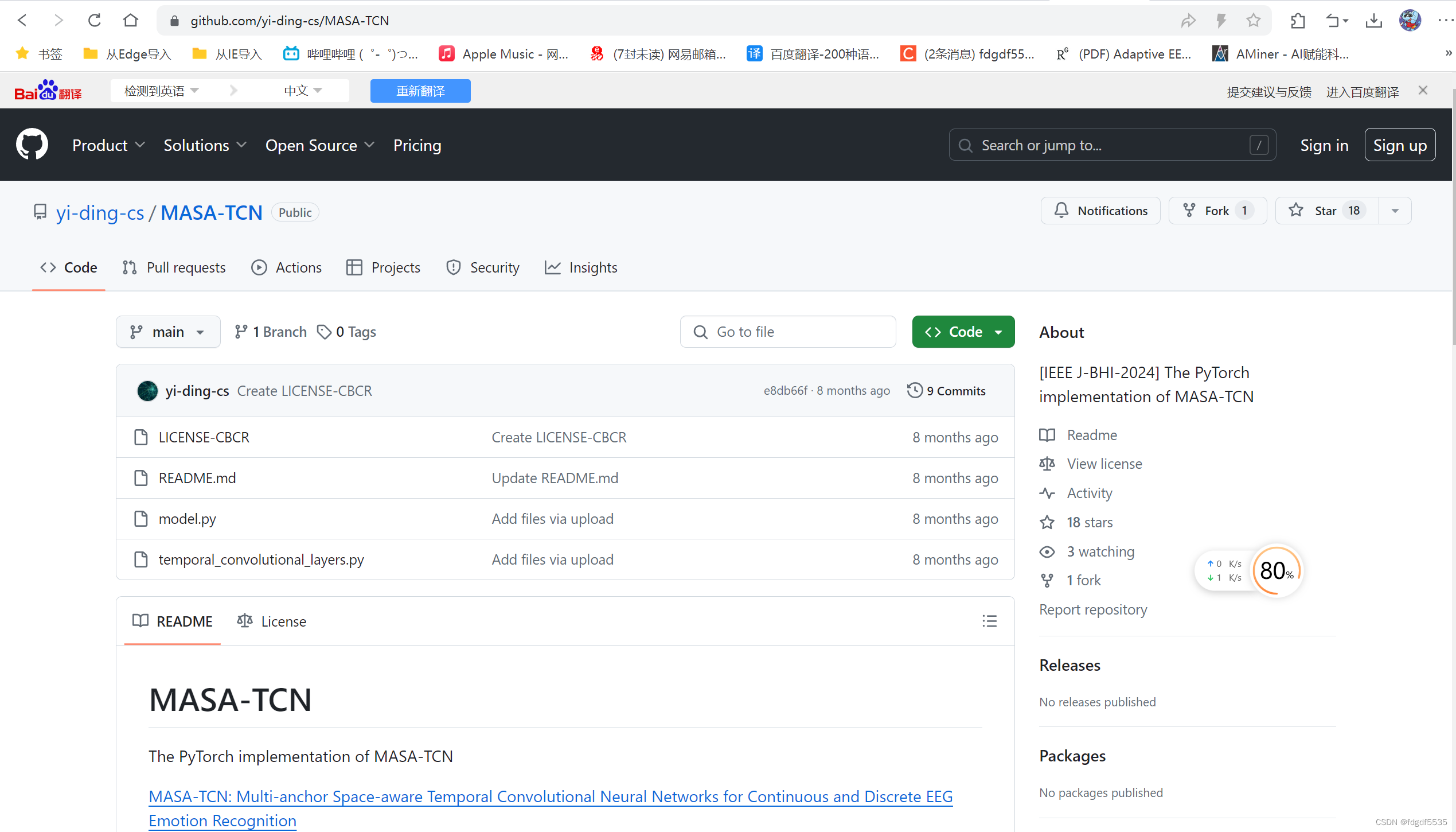Open browser downloads icon
This screenshot has width=1456, height=832.
(x=1373, y=21)
